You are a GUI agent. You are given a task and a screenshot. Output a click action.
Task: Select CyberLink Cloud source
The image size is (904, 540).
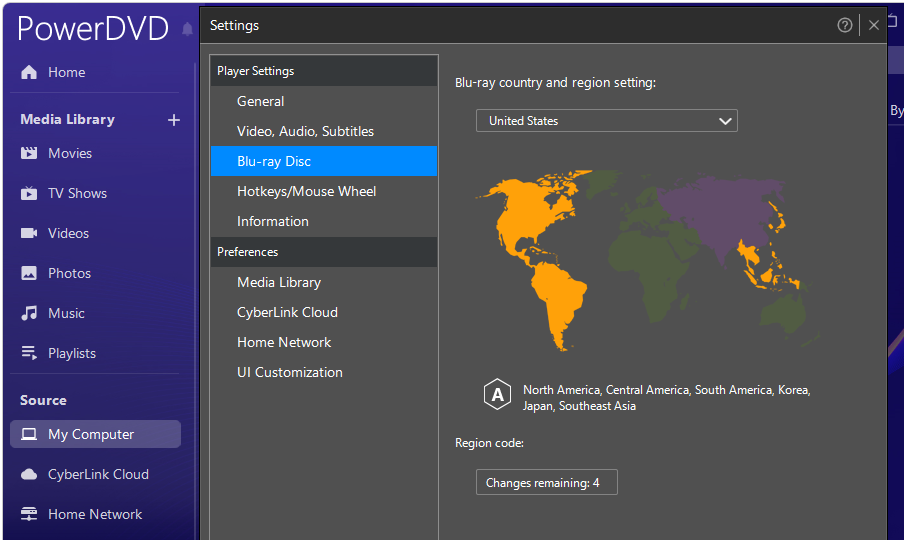tap(98, 474)
